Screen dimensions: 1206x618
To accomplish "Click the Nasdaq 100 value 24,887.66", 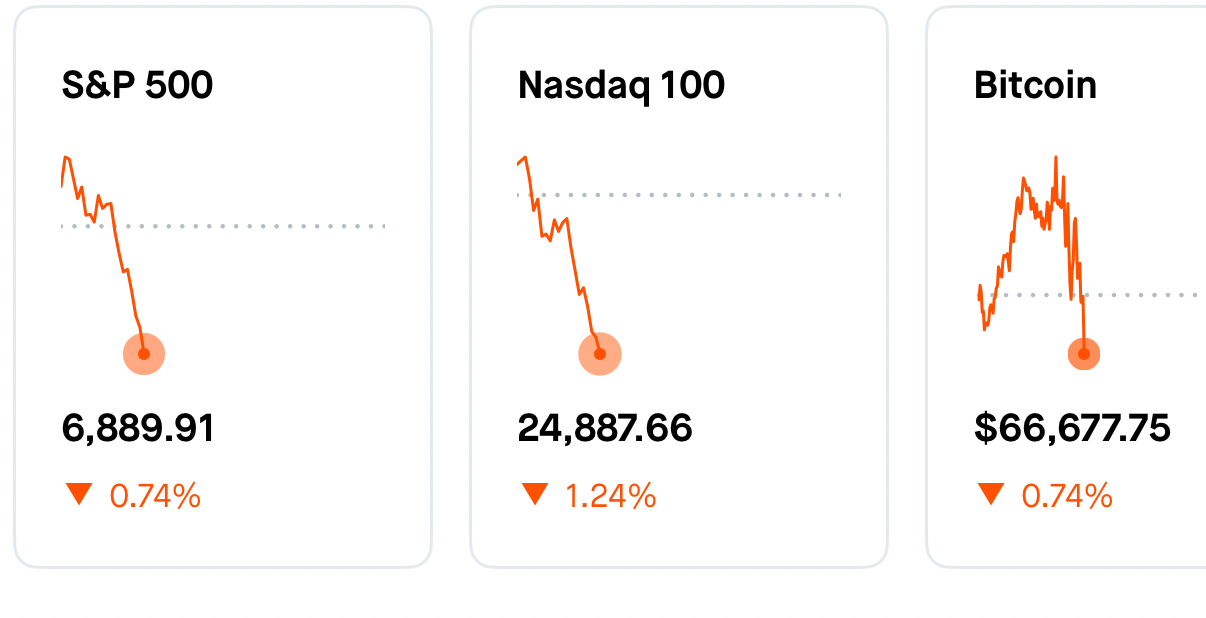I will (x=605, y=429).
